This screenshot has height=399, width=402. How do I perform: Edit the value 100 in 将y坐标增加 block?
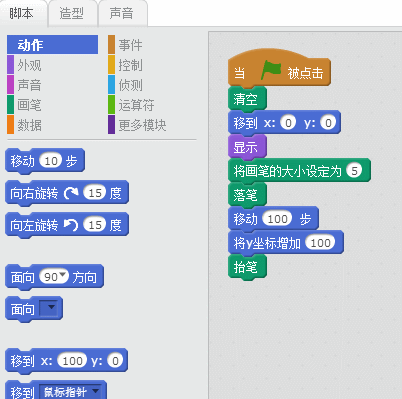tap(320, 243)
